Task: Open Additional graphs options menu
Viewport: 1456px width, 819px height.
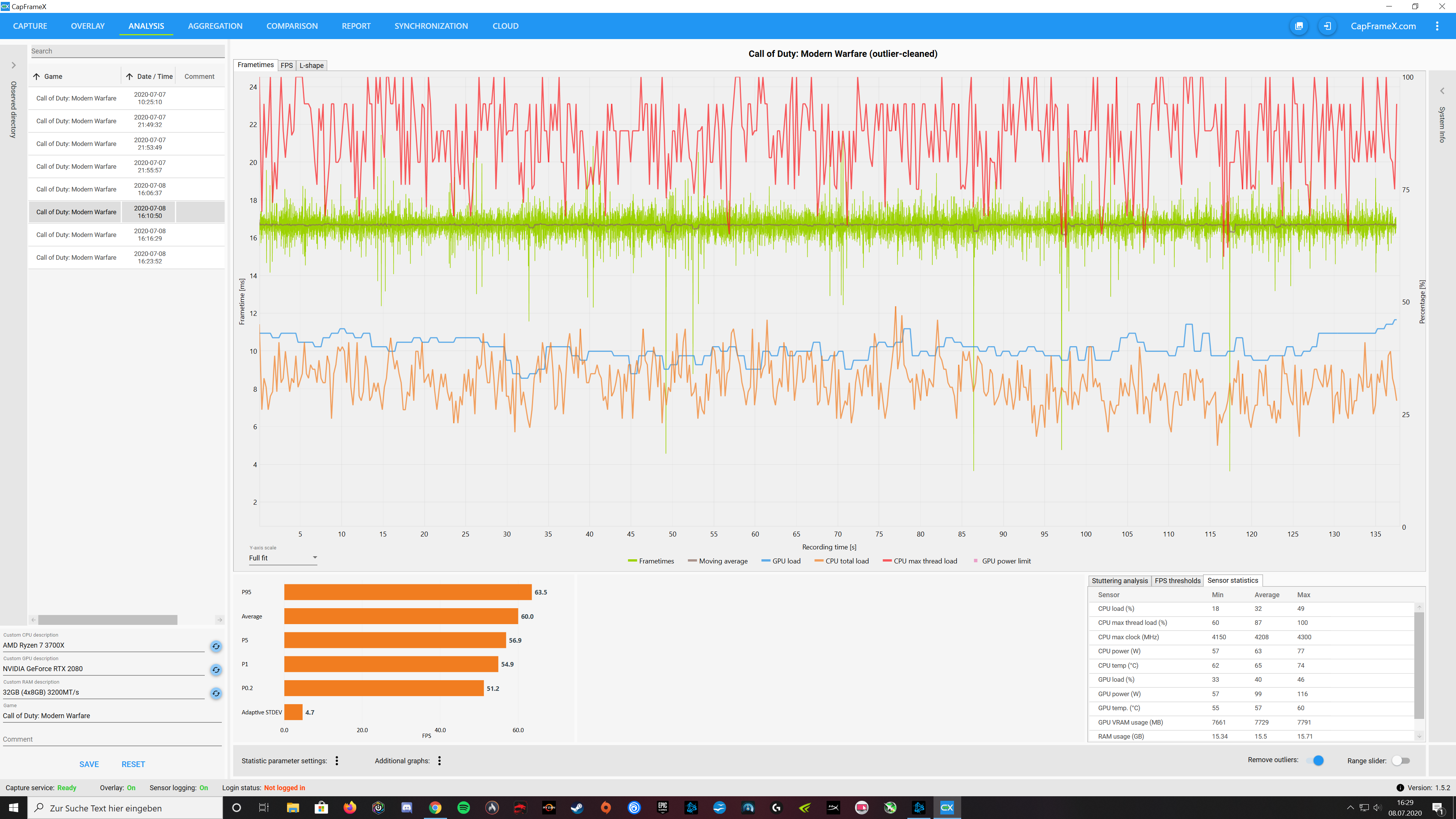Action: (439, 761)
